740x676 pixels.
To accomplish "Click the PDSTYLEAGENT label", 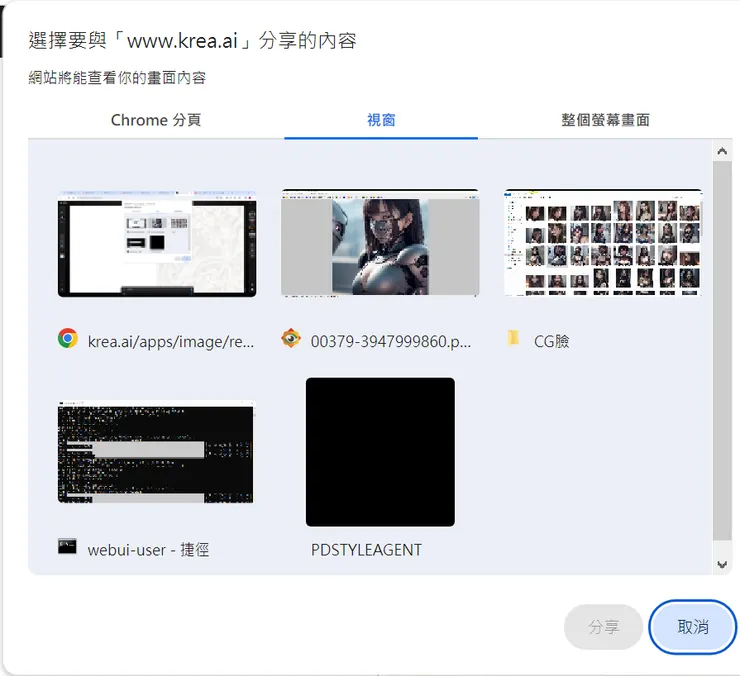I will pyautogui.click(x=366, y=550).
